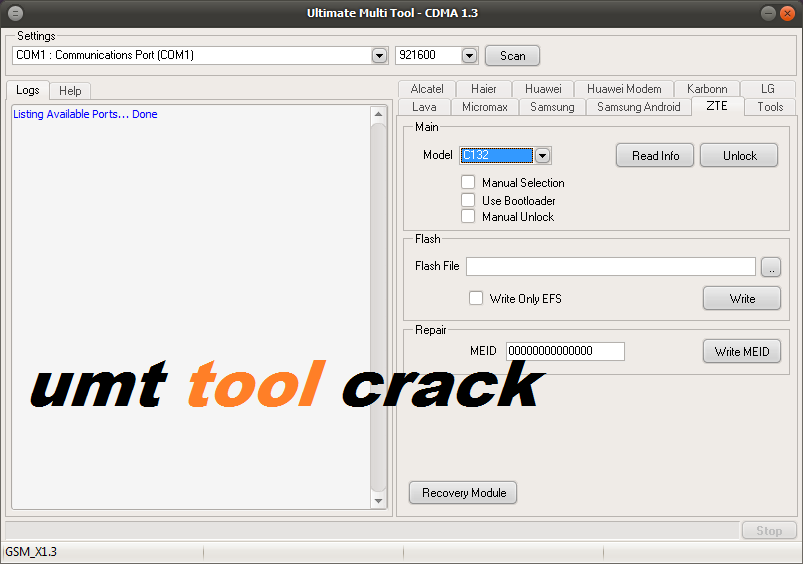Viewport: 803px width, 564px height.
Task: Switch to the Logs tab
Action: [x=28, y=90]
